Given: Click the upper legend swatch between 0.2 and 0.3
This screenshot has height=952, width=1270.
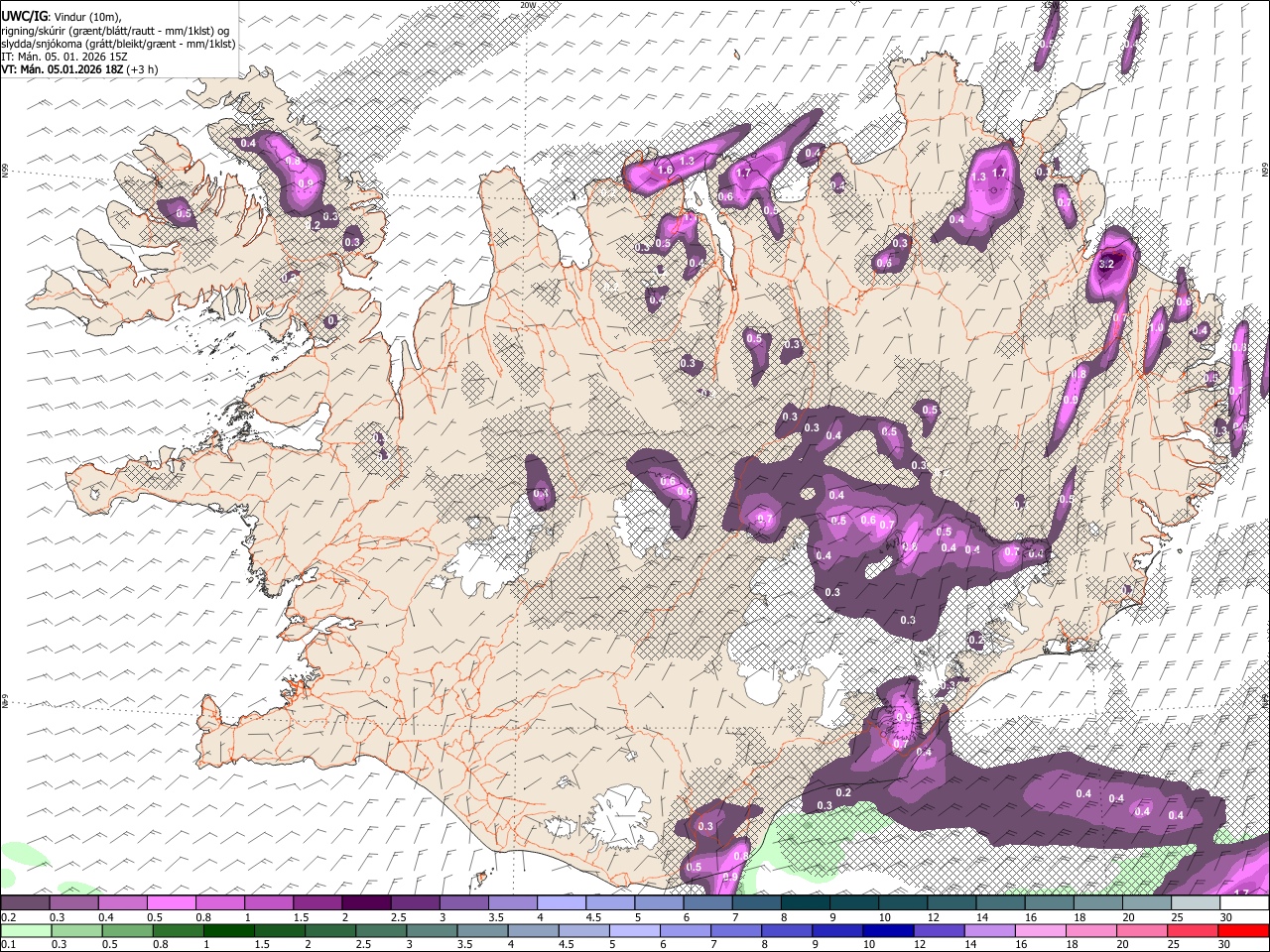Looking at the screenshot, I should 25,902.
